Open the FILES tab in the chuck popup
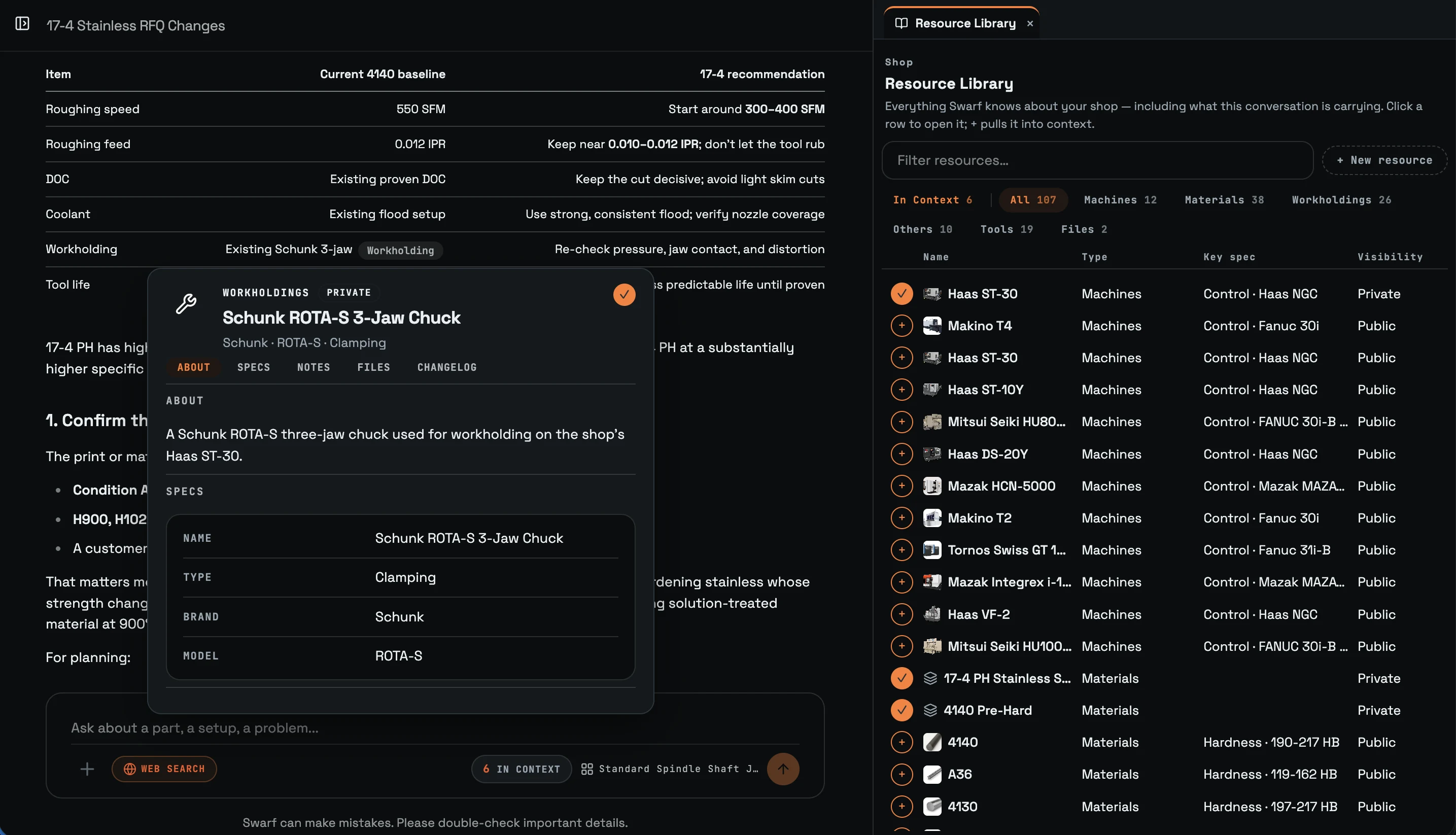Viewport: 1456px width, 835px height. [373, 368]
